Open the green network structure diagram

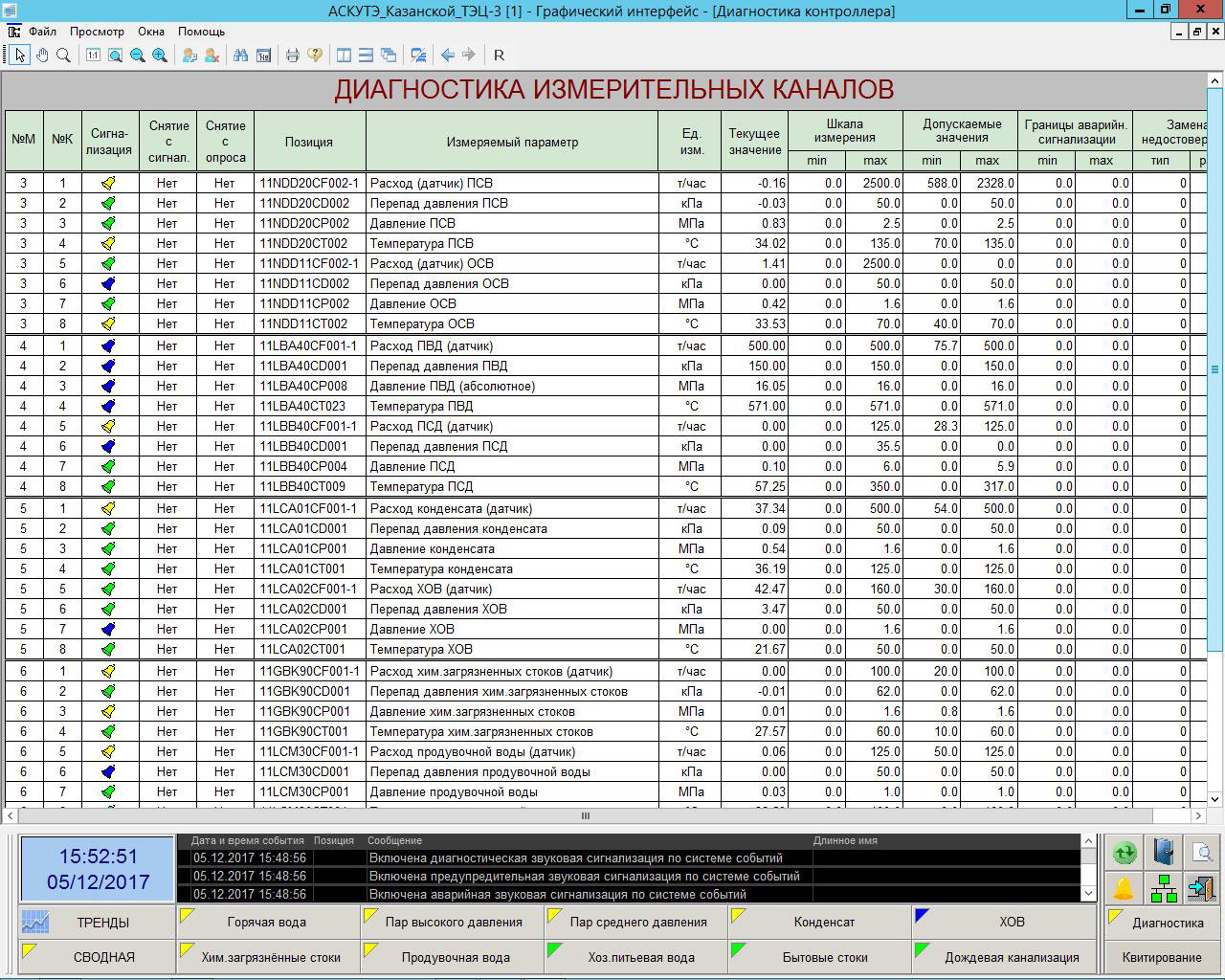coord(1164,887)
